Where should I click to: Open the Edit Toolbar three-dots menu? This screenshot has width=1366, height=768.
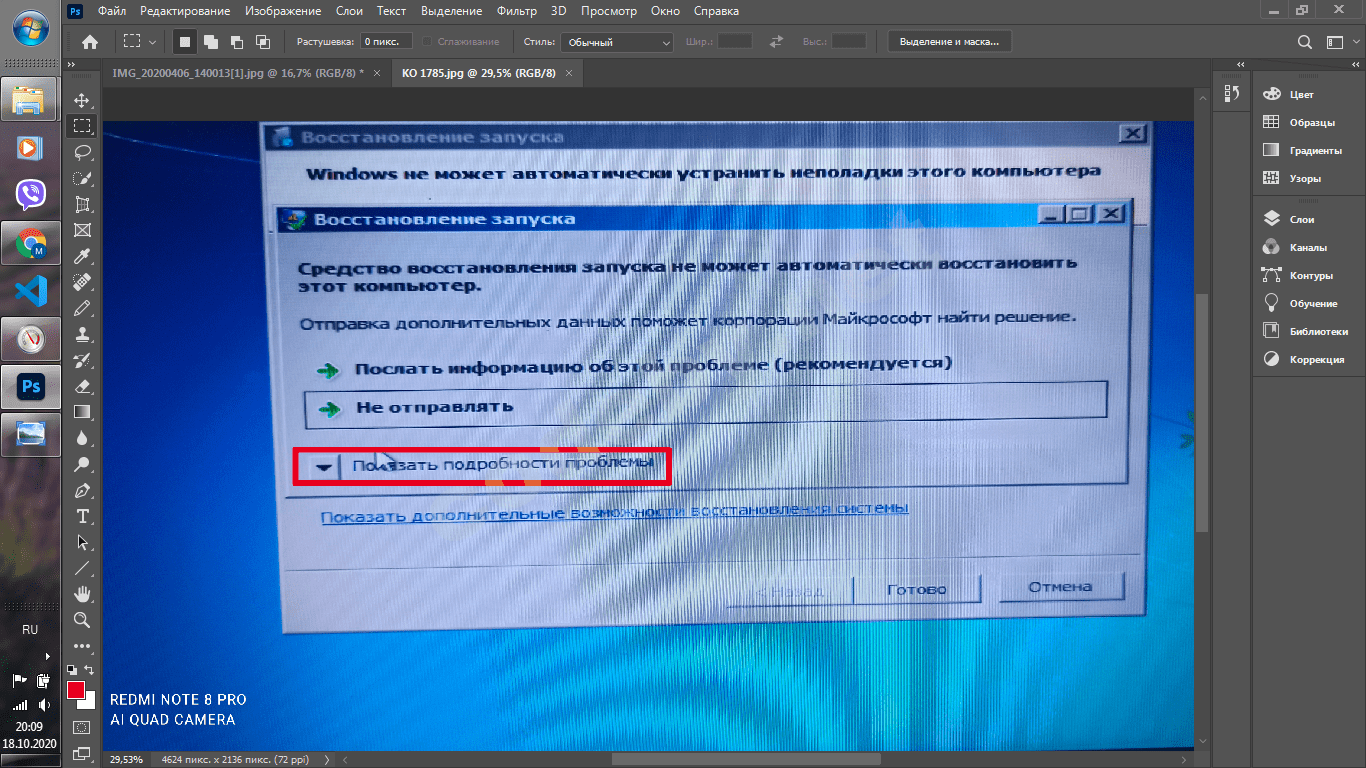tap(82, 646)
